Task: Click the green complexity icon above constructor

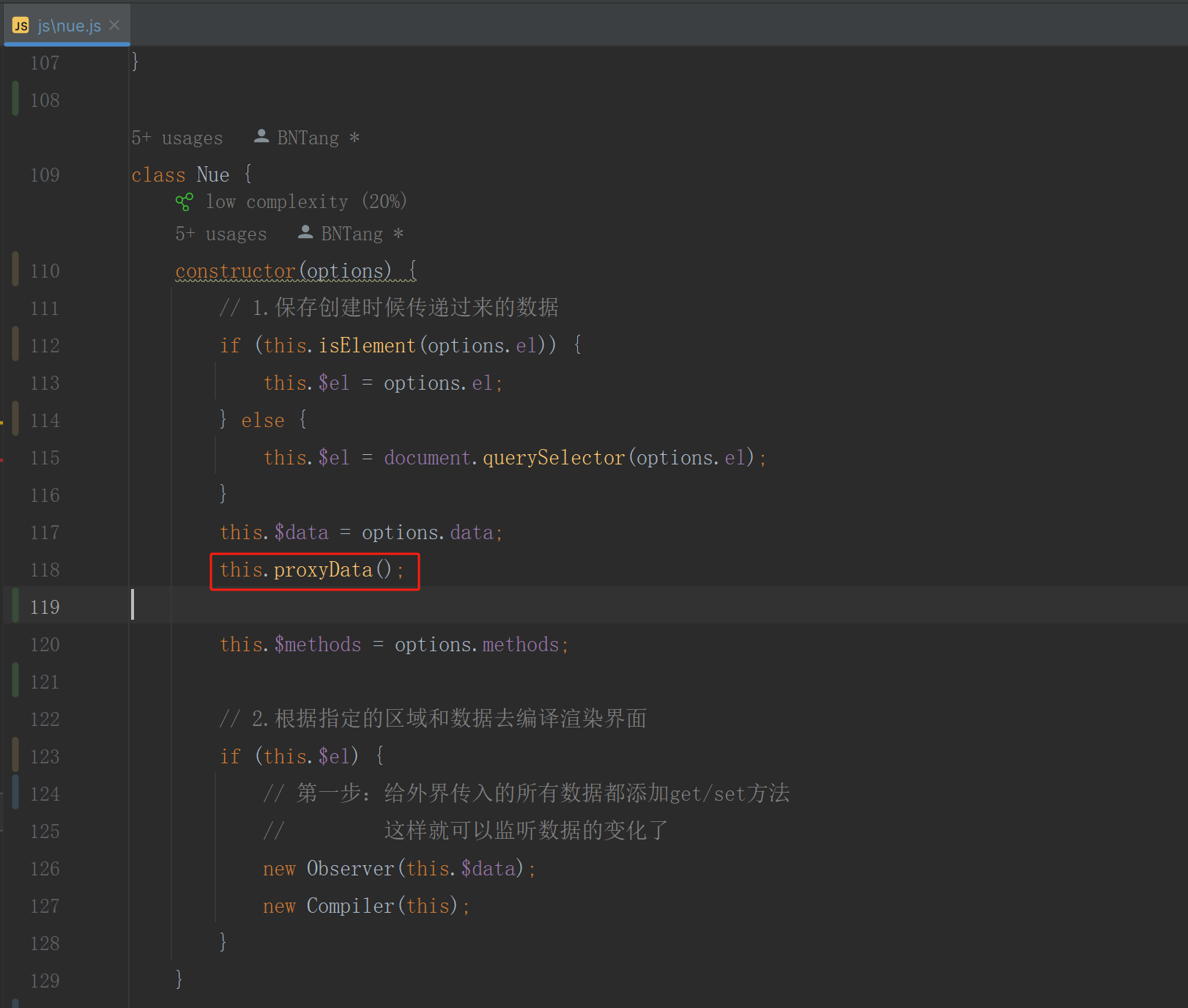Action: [x=185, y=201]
